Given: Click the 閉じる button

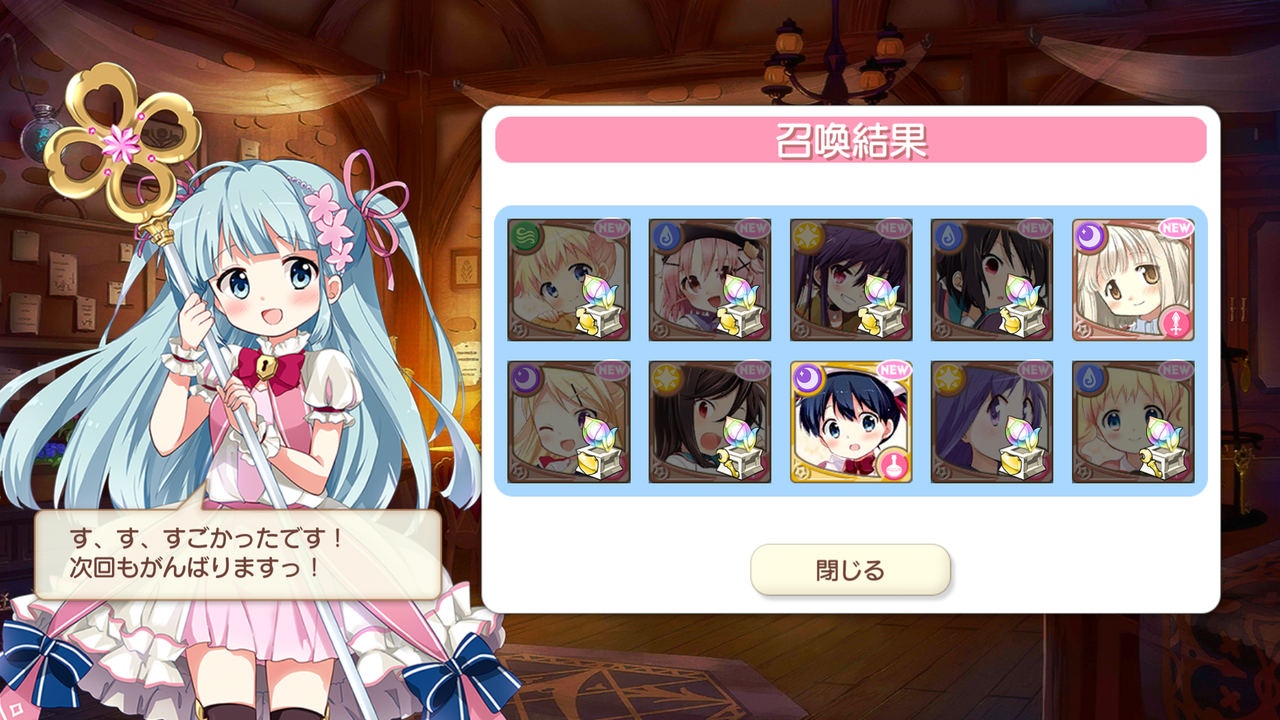Looking at the screenshot, I should (x=850, y=570).
